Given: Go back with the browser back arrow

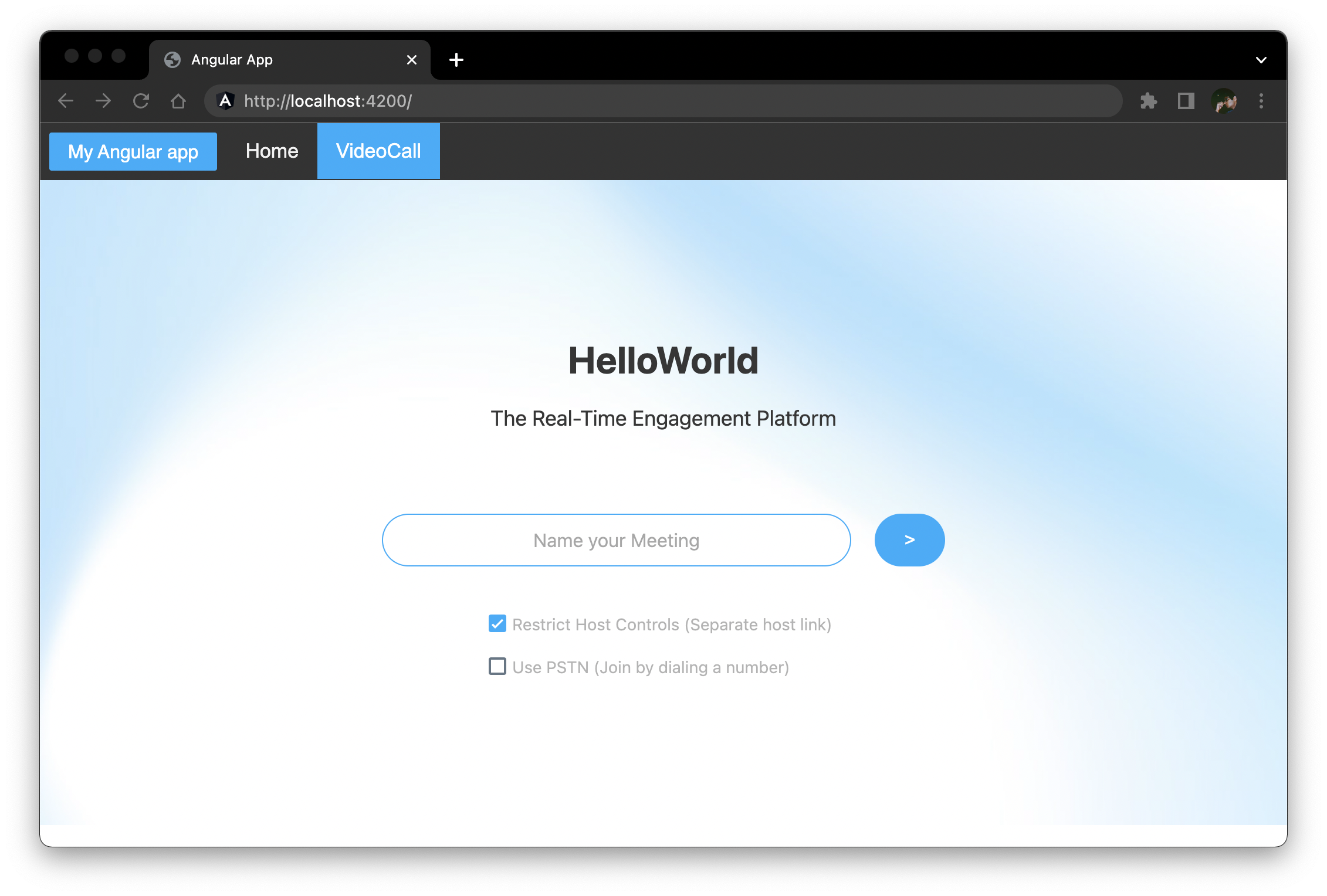Looking at the screenshot, I should pyautogui.click(x=66, y=101).
